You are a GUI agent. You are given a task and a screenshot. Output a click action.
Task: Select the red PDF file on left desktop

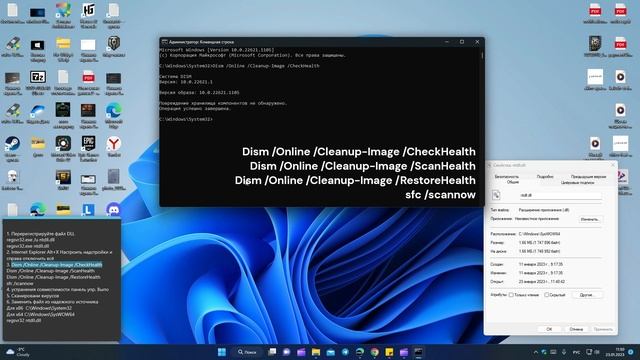[88, 77]
